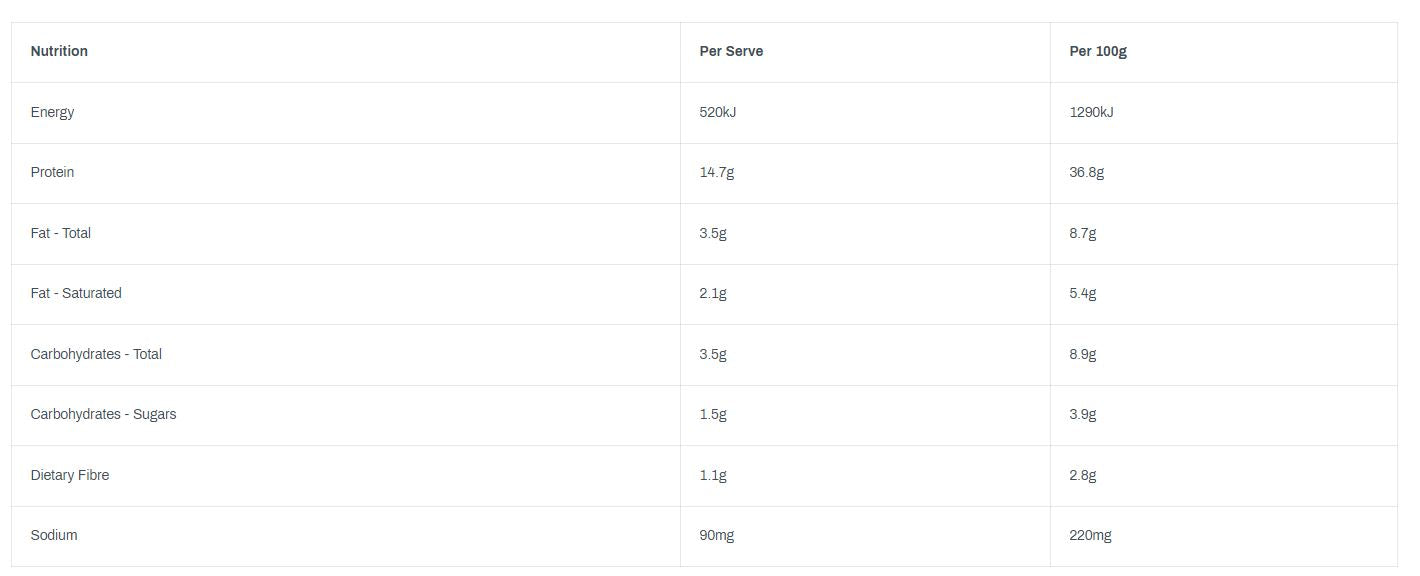This screenshot has height=576, width=1420.
Task: Select the Protein row label
Action: coord(52,172)
